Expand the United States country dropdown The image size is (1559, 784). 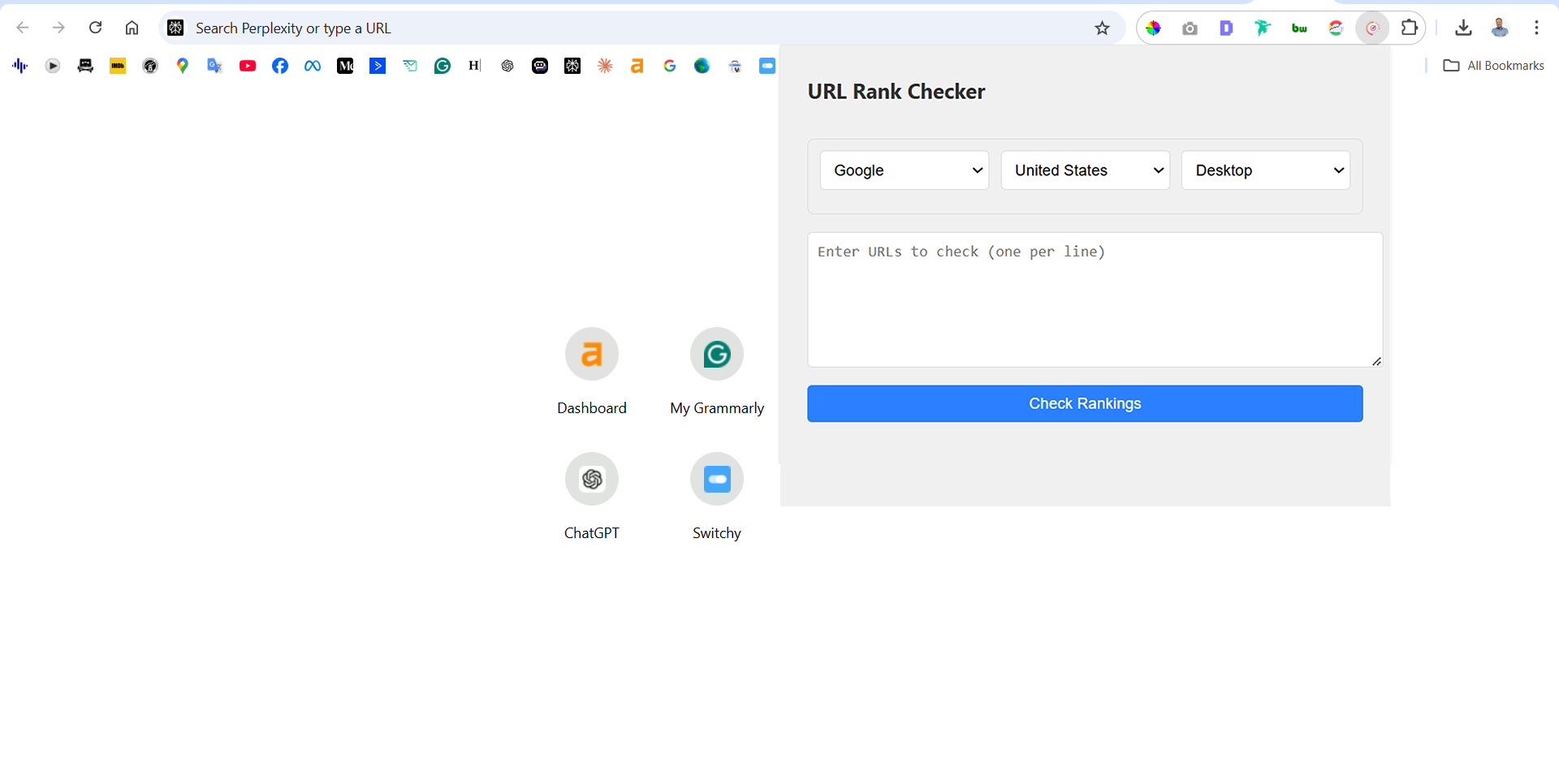1085,170
